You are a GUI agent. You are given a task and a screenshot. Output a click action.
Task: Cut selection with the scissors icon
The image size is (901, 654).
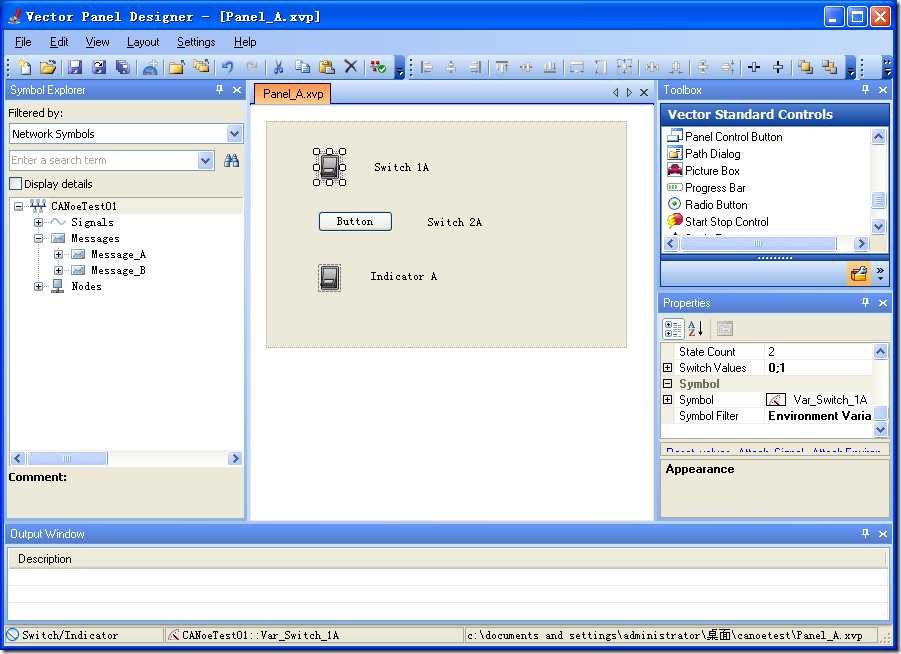[x=278, y=67]
